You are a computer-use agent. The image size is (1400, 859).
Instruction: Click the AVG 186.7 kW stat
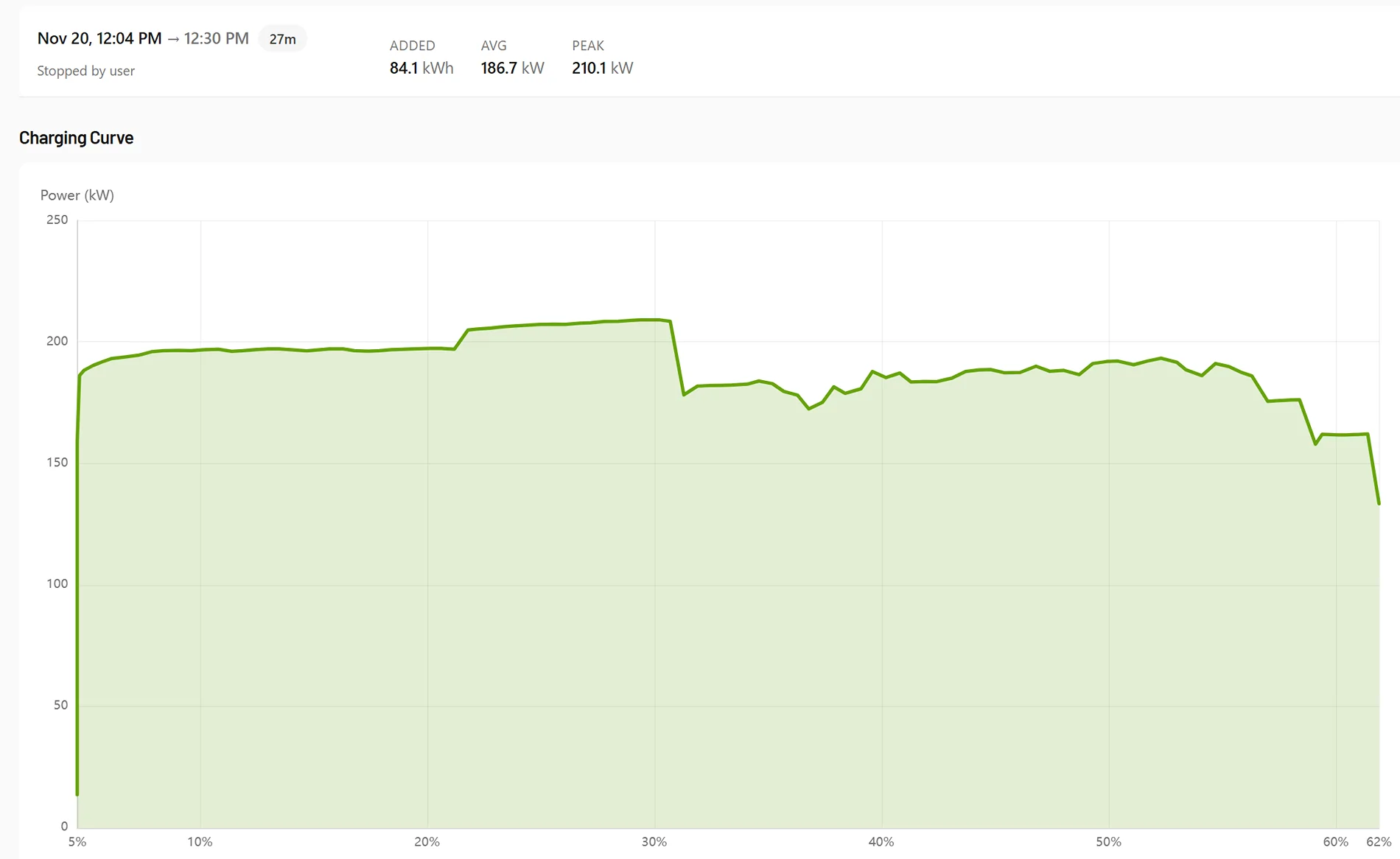click(x=512, y=57)
